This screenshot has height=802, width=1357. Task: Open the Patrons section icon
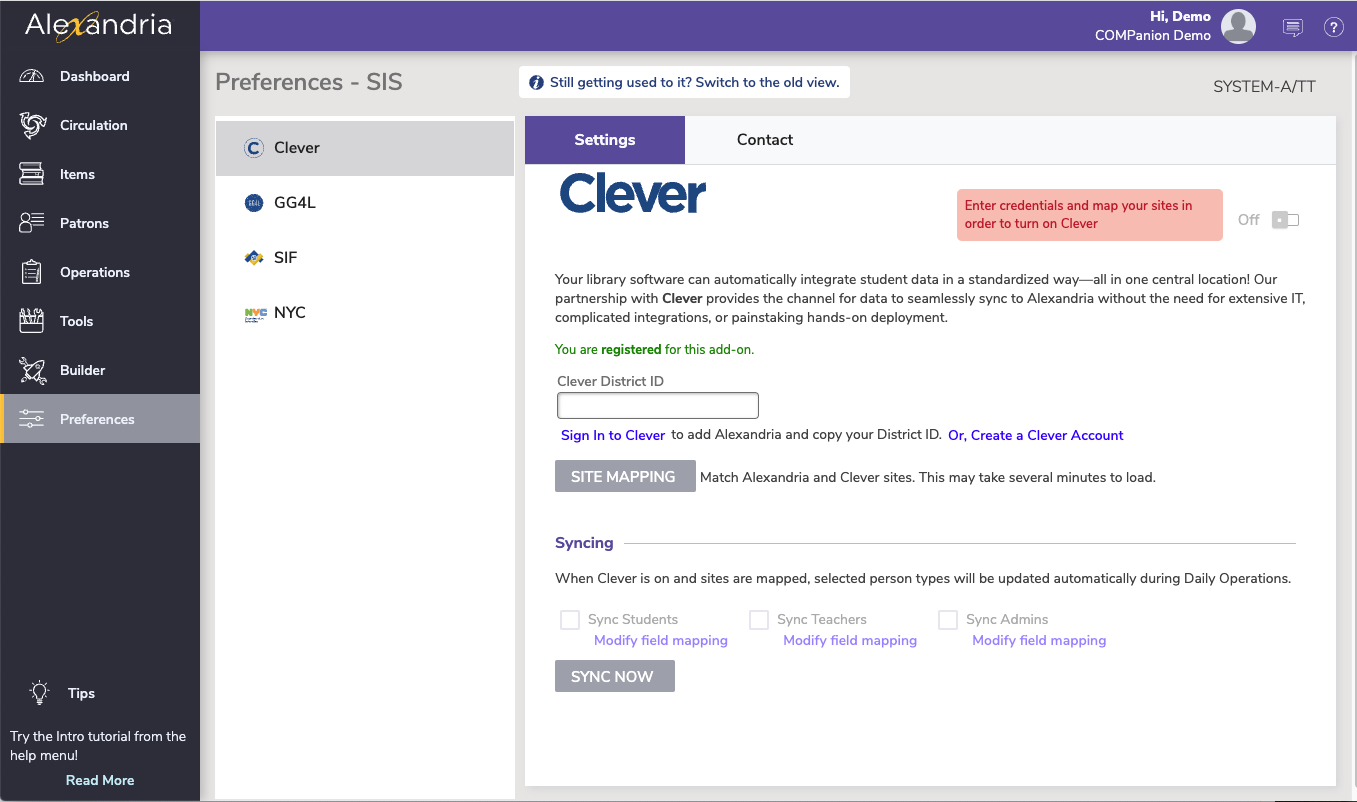click(32, 224)
